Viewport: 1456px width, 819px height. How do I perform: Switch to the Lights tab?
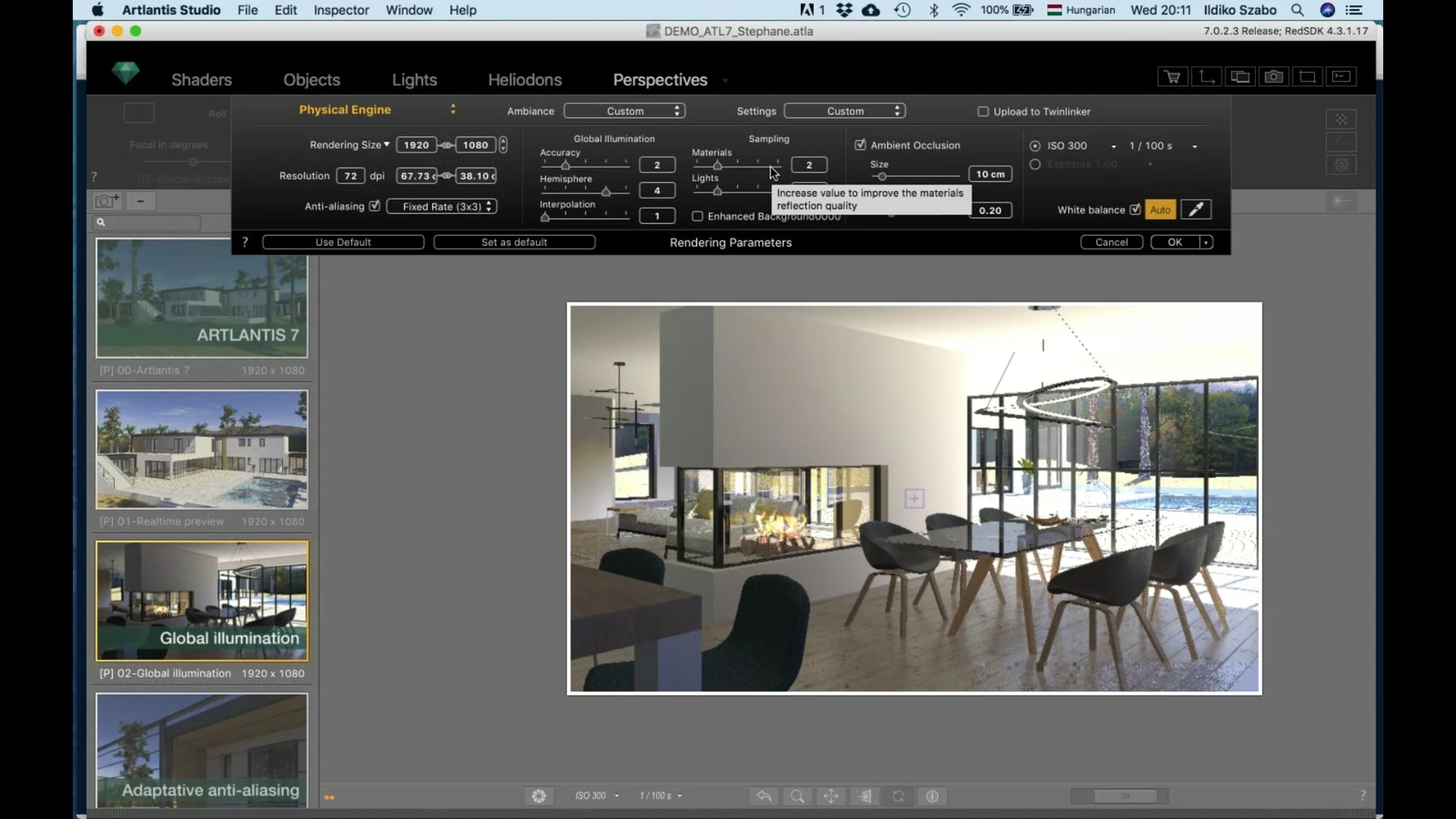click(414, 80)
